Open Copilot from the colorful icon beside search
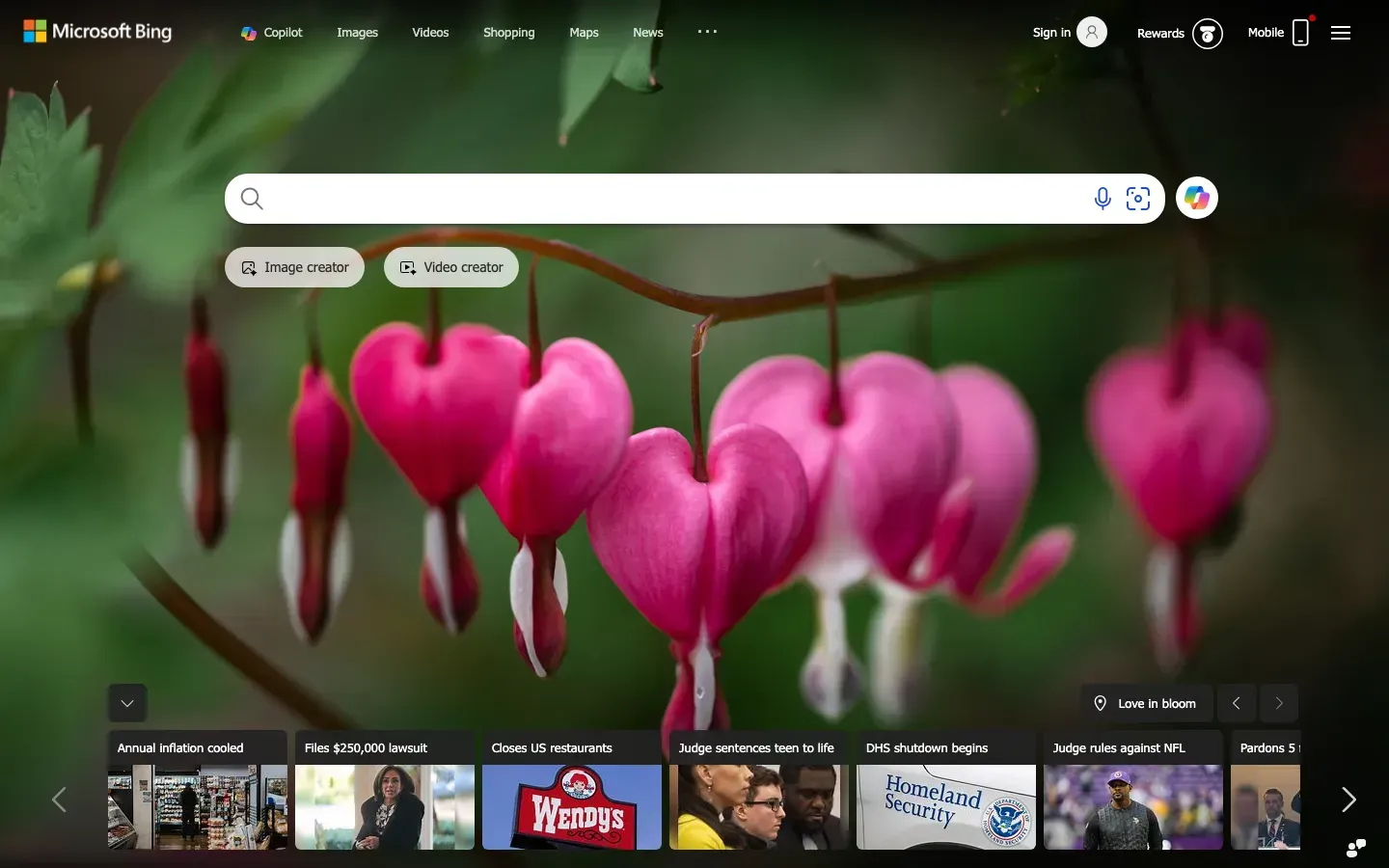 coord(1197,198)
